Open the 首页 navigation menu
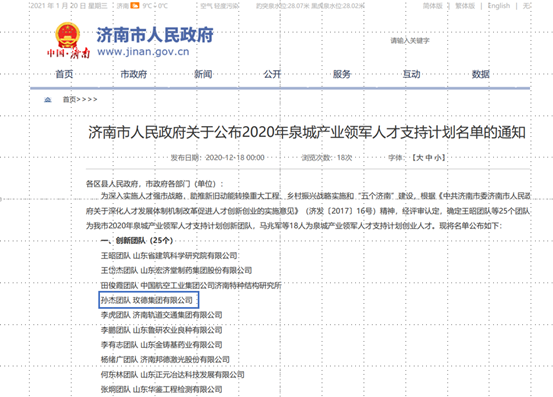Image resolution: width=553 pixels, height=397 pixels. (x=64, y=74)
